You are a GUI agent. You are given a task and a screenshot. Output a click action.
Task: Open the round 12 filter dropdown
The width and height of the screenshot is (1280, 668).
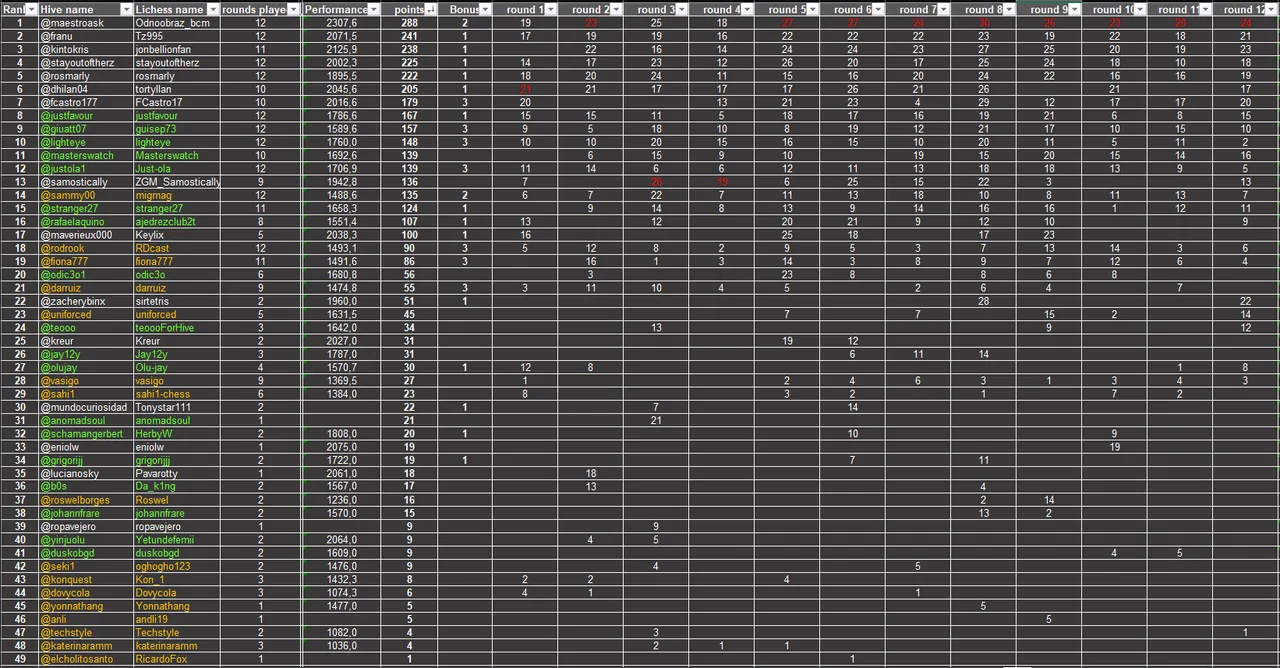1272,9
